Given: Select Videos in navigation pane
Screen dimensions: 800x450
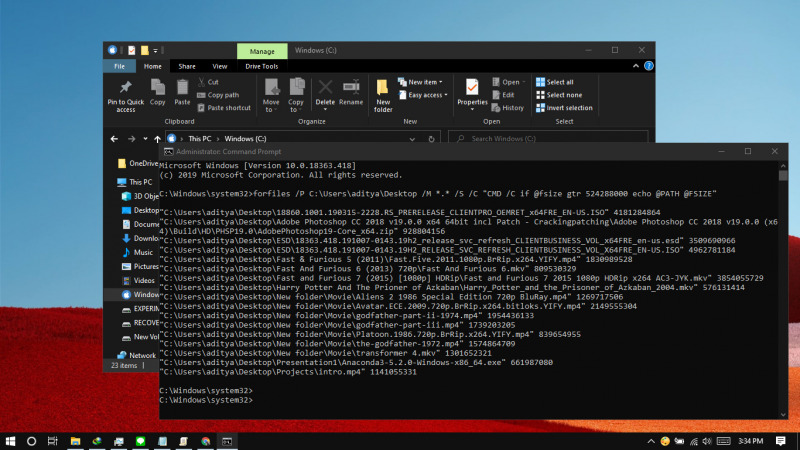Looking at the screenshot, I should [x=139, y=281].
